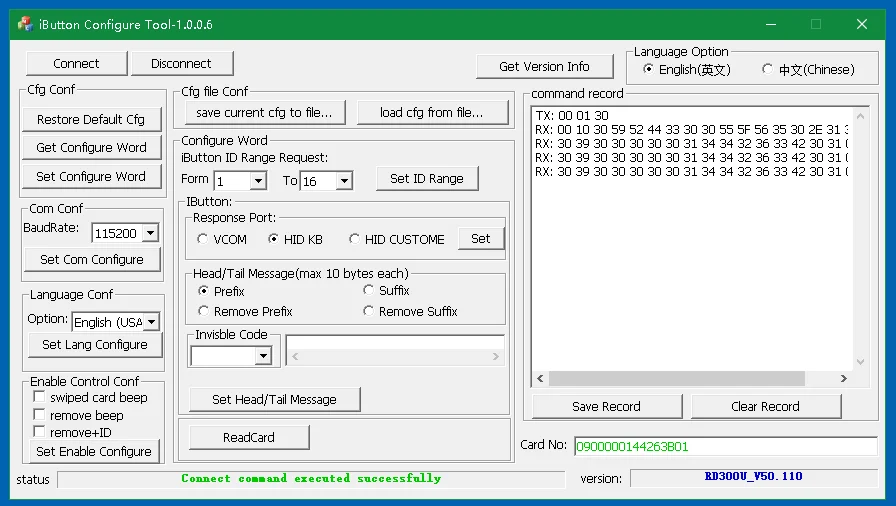
Task: Click the version RD300U_V50.110 field
Action: pyautogui.click(x=754, y=478)
